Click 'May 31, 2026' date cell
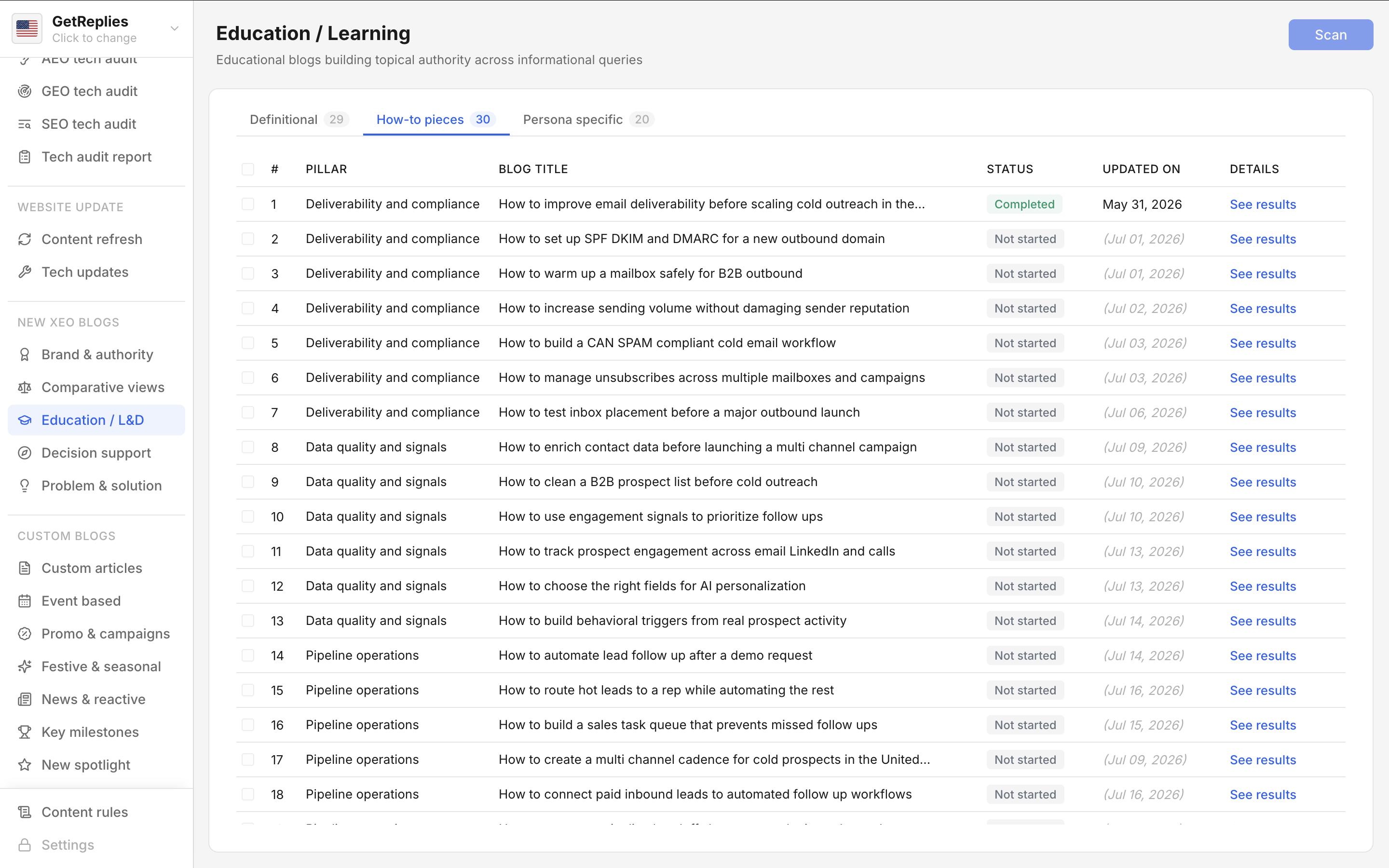Viewport: 1389px width, 868px height. point(1142,204)
